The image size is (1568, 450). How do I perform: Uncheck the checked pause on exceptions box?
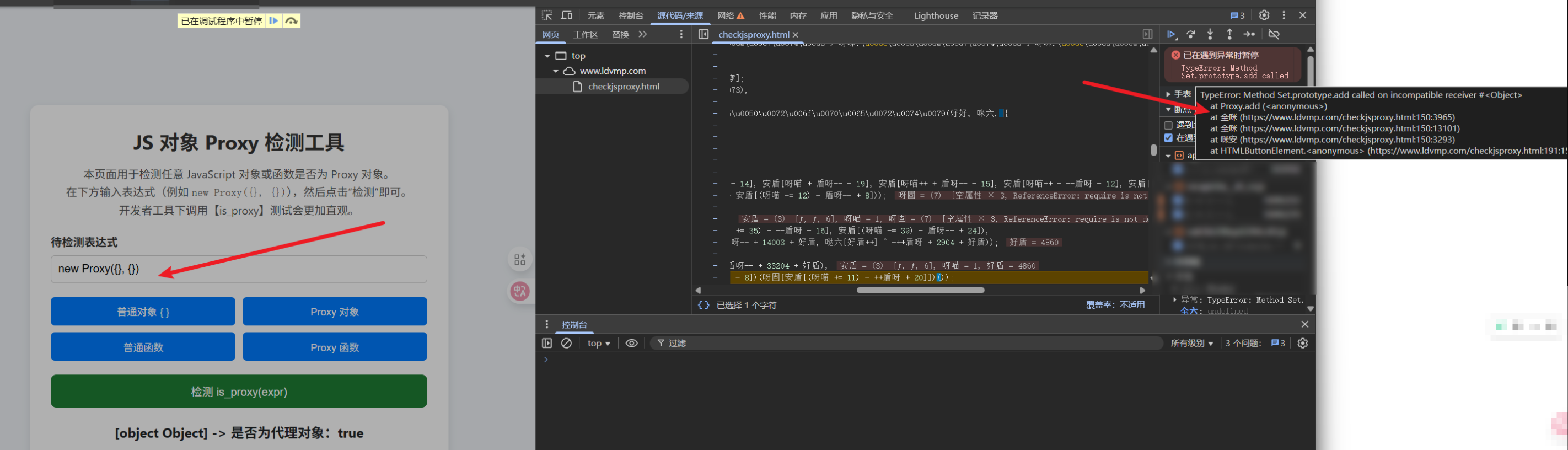point(1168,138)
